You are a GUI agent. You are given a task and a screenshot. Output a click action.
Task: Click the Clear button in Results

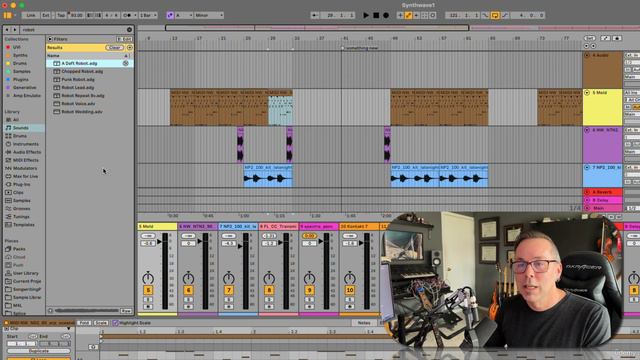(114, 48)
